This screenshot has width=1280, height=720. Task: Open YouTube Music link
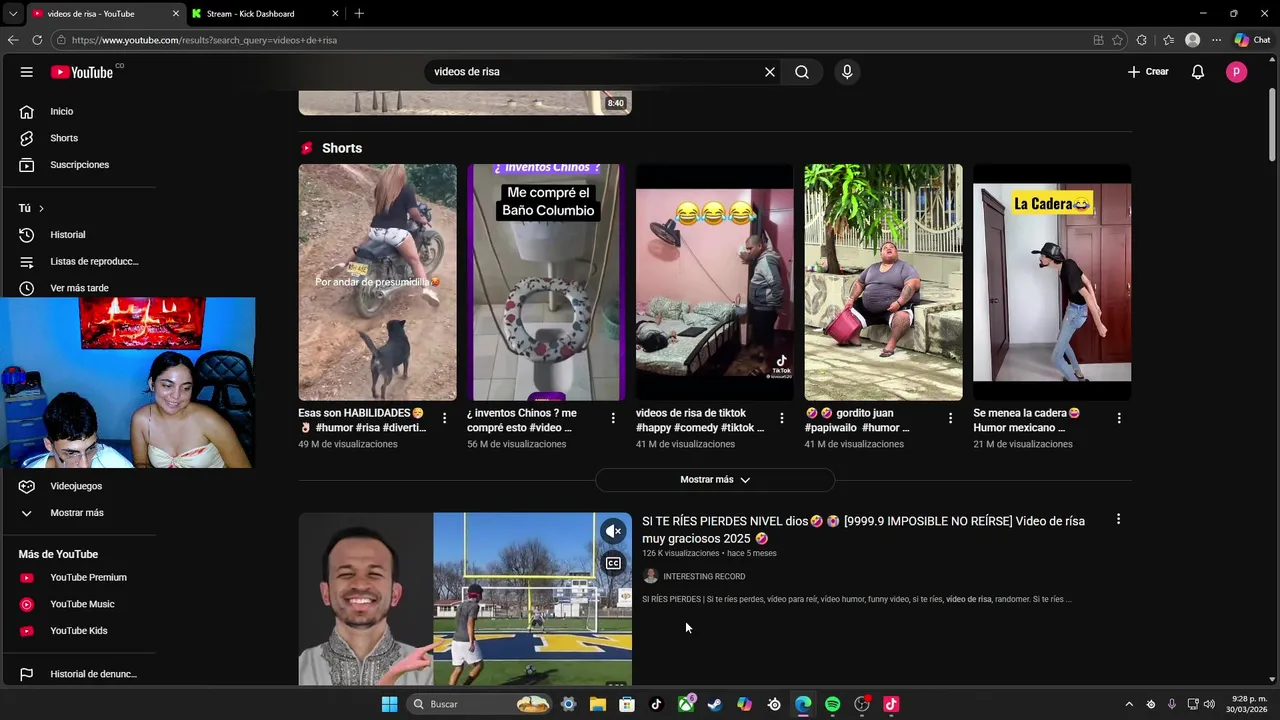click(82, 604)
